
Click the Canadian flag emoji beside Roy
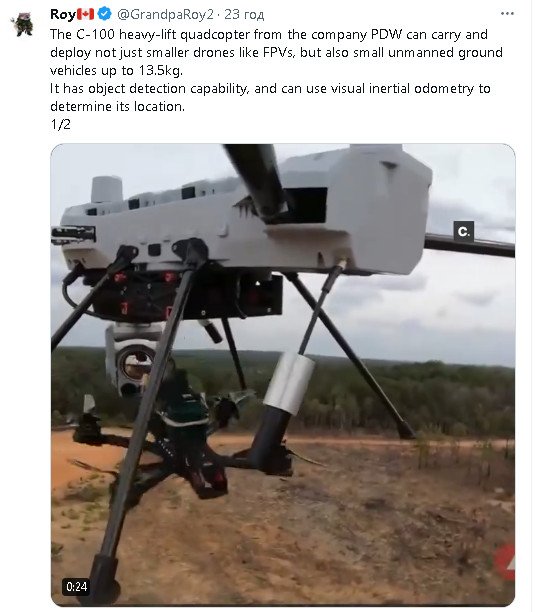click(x=86, y=14)
